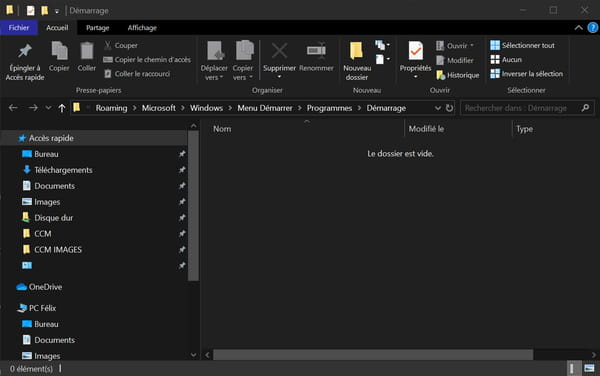600x376 pixels.
Task: Collapse the ribbon with the chevron
Action: (x=579, y=28)
